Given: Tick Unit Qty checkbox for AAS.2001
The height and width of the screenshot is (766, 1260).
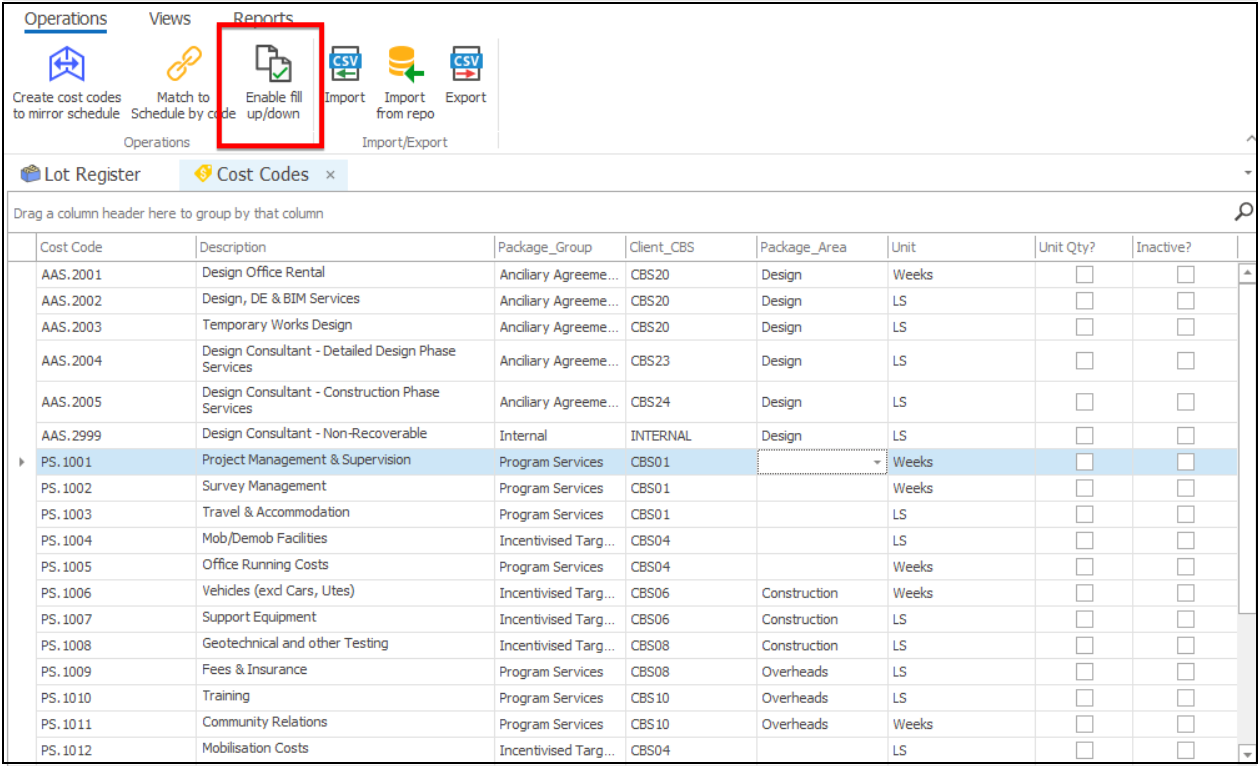Looking at the screenshot, I should 1084,274.
